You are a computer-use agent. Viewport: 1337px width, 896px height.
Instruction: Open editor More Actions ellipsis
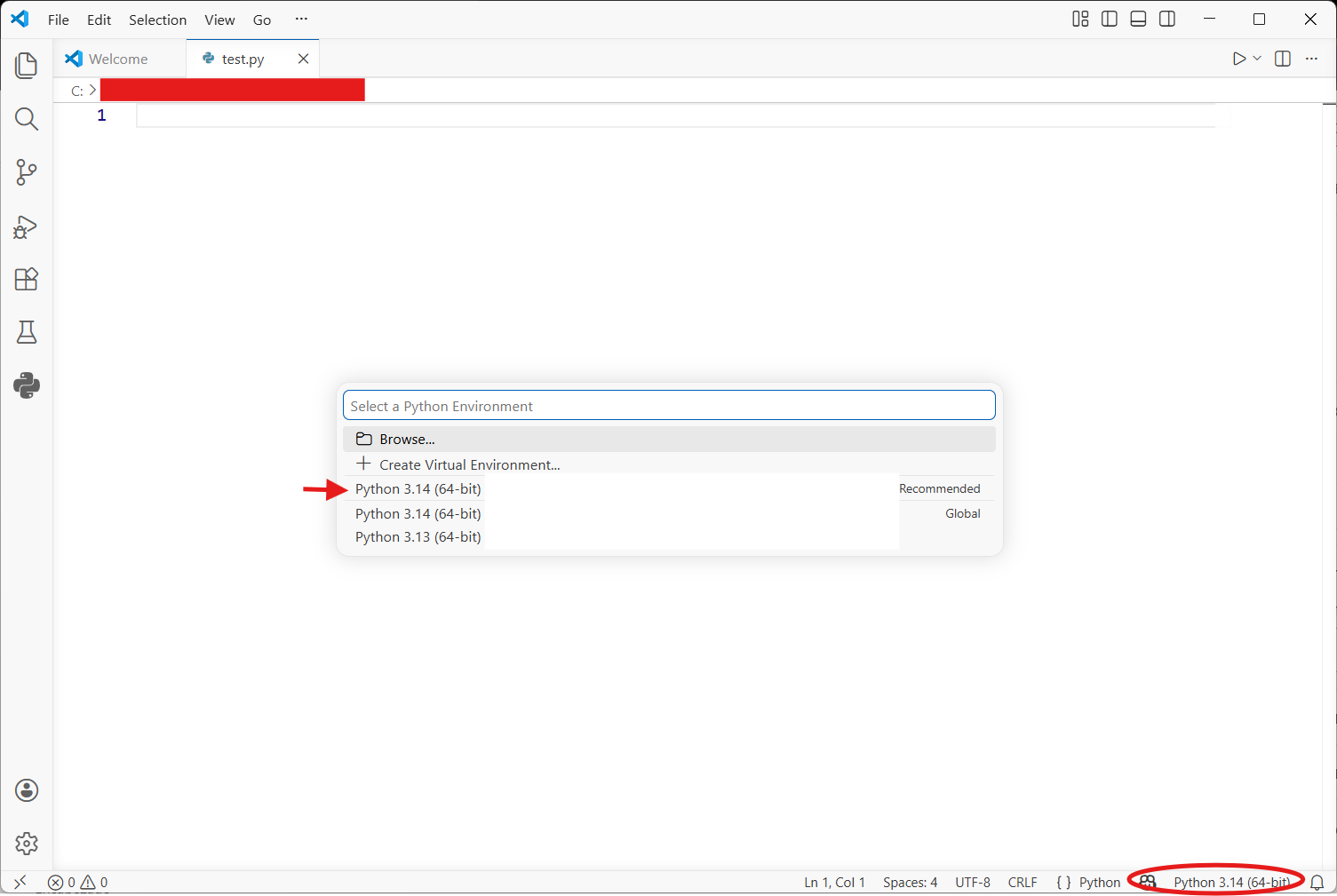click(x=1311, y=59)
